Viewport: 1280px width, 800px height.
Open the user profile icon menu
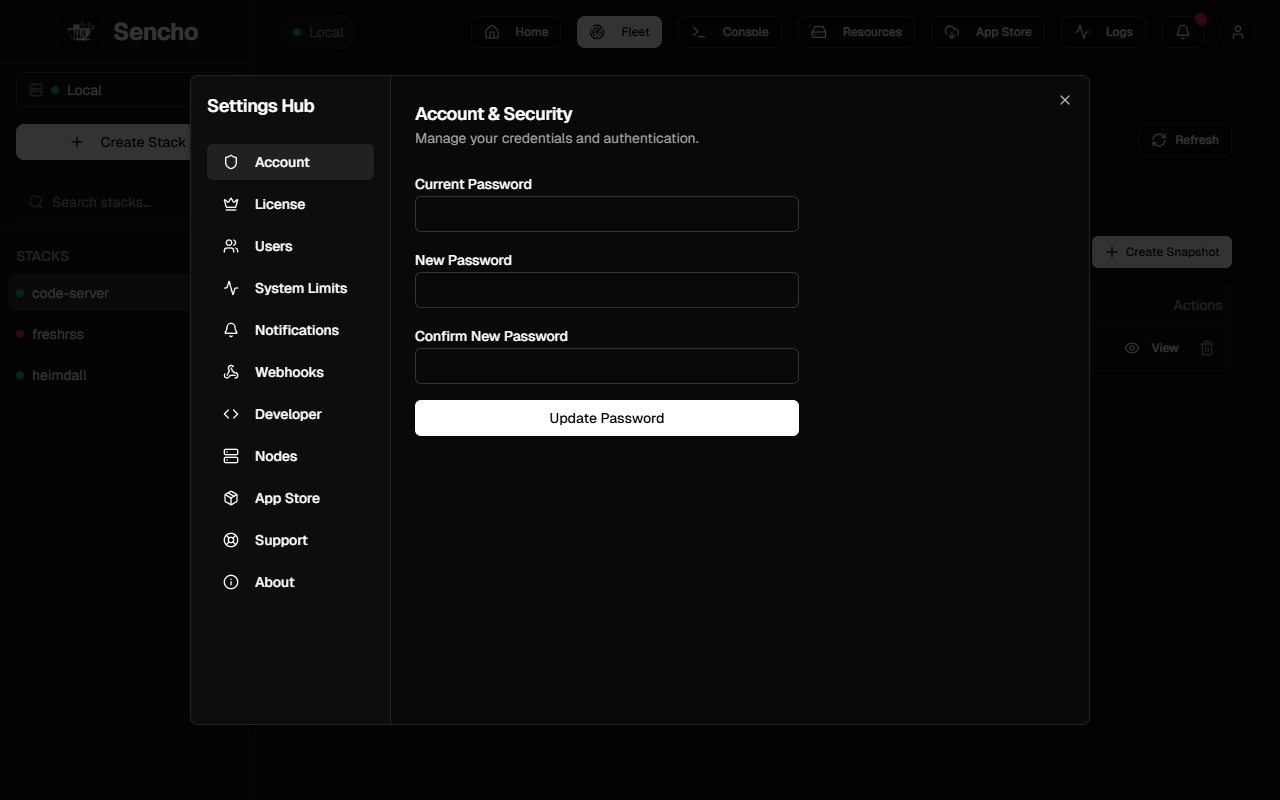pyautogui.click(x=1238, y=32)
